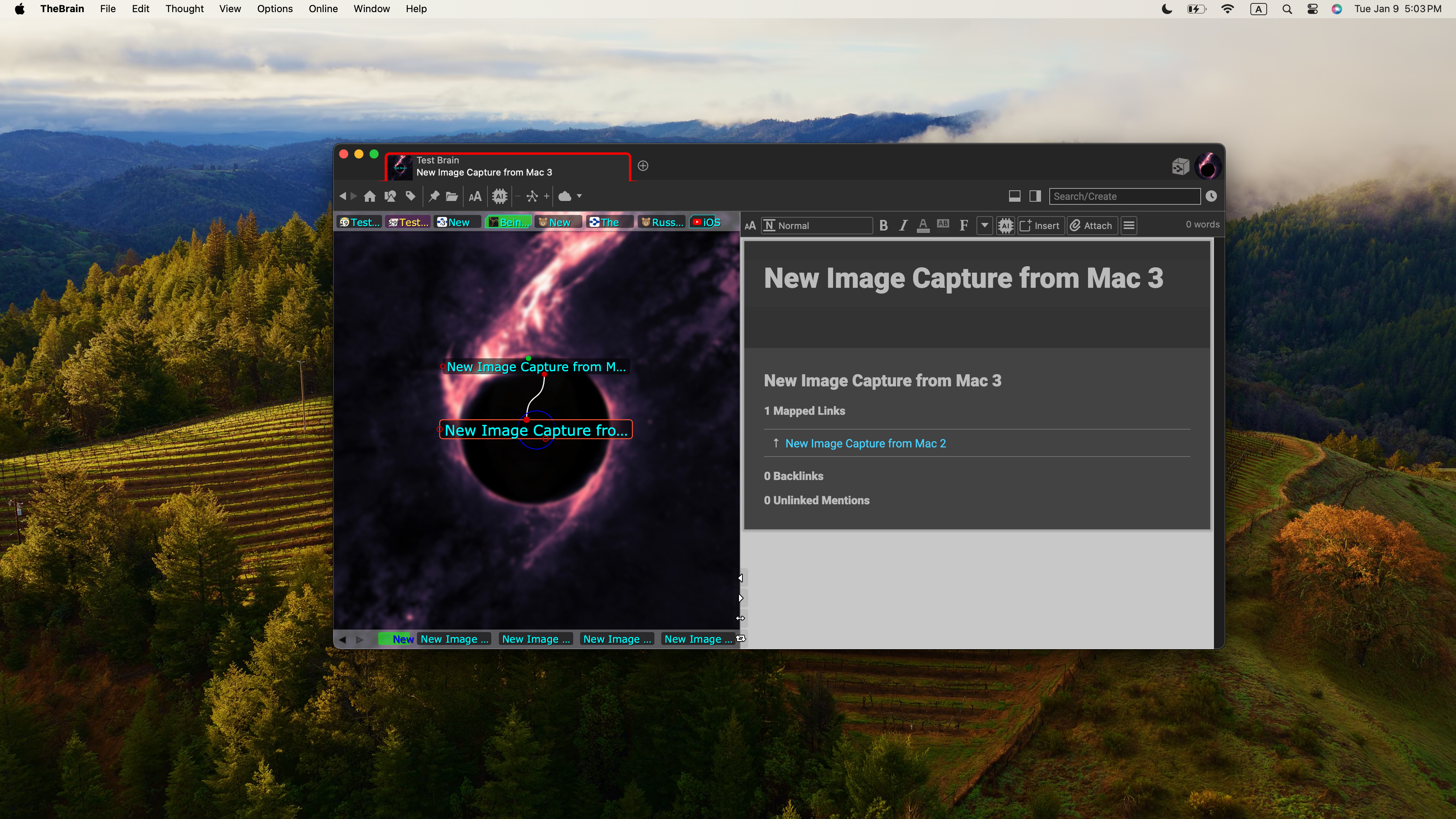Select the Test Brain tab
This screenshot has width=1456, height=819.
508,166
